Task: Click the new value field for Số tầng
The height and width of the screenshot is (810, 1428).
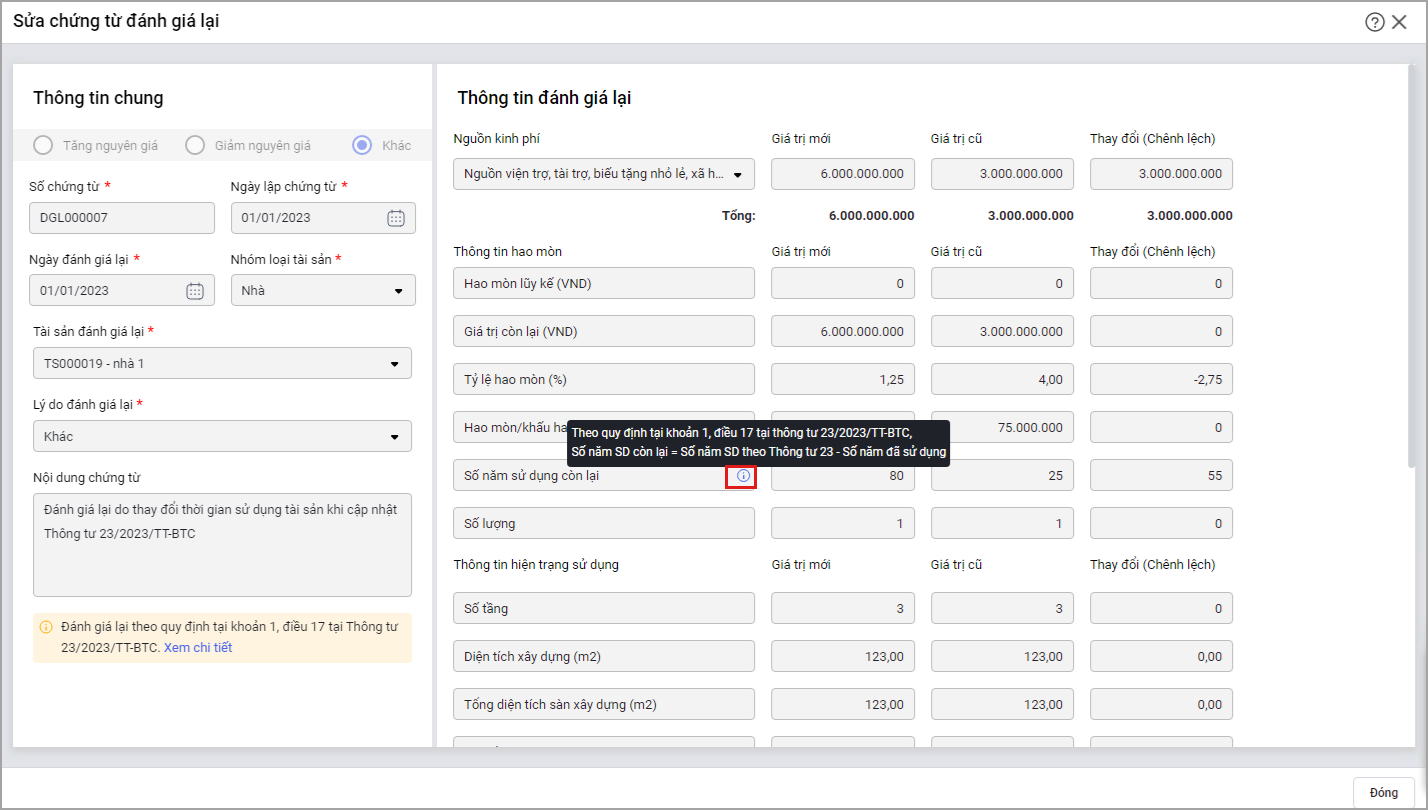Action: (x=842, y=608)
